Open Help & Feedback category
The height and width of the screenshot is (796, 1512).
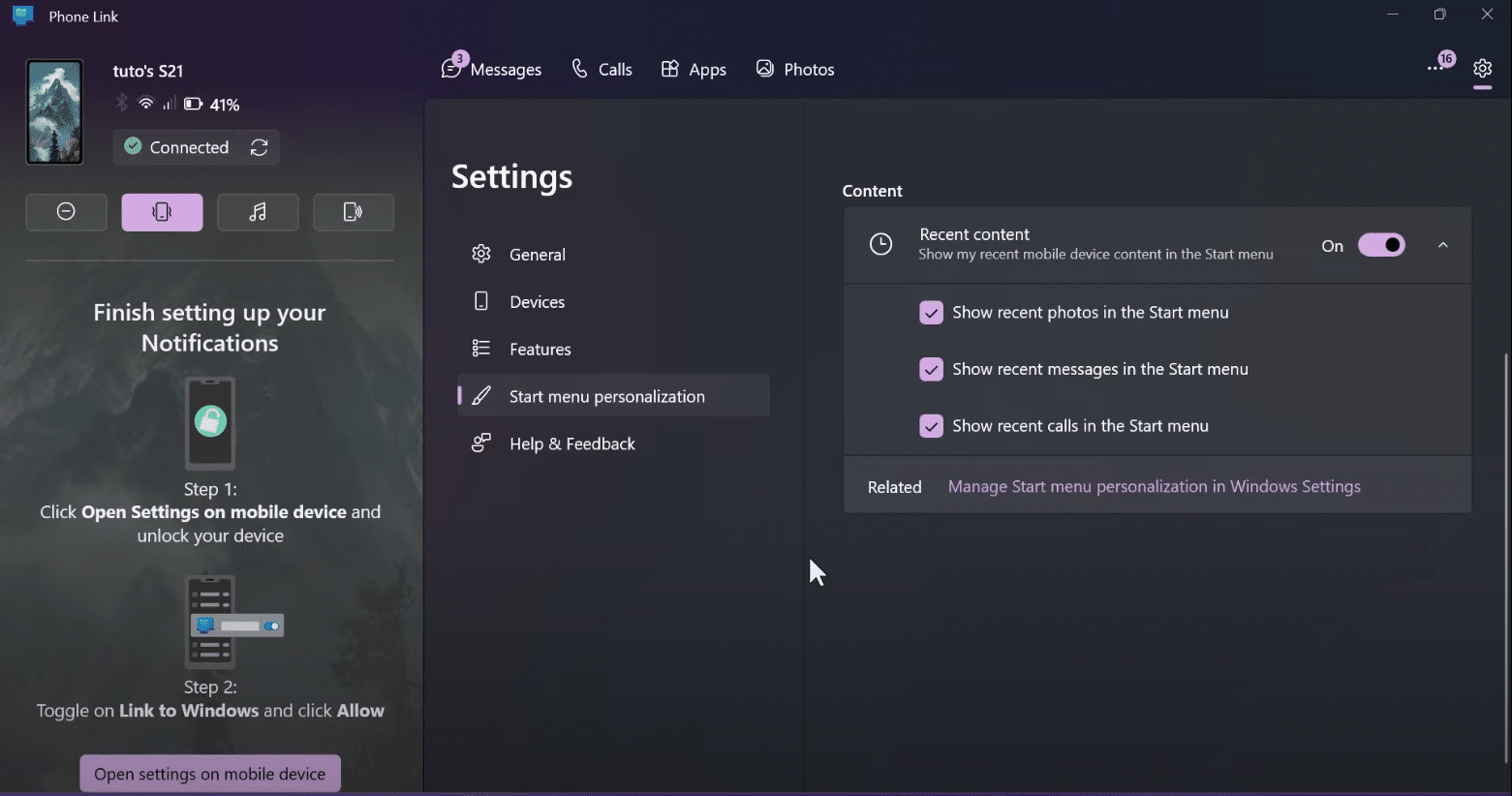(x=613, y=444)
